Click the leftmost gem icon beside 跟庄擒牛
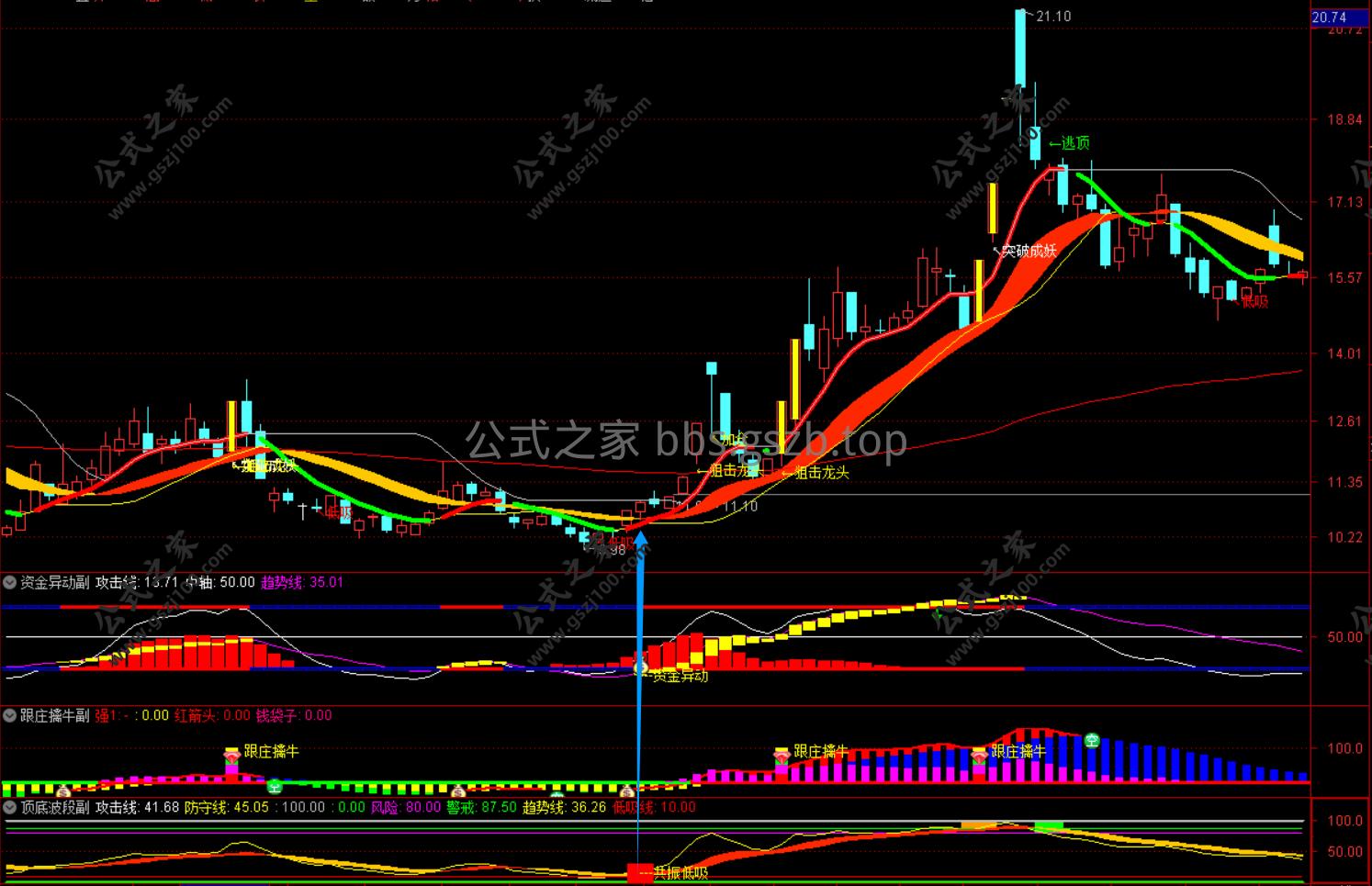The width and height of the screenshot is (1372, 886). pyautogui.click(x=231, y=757)
